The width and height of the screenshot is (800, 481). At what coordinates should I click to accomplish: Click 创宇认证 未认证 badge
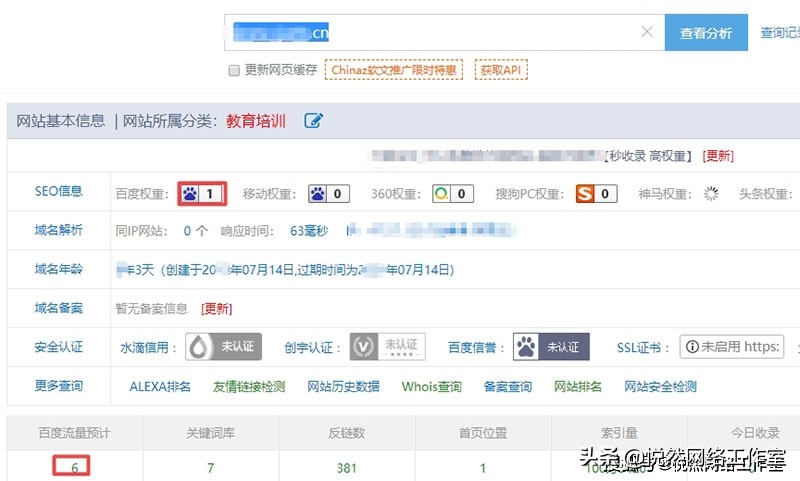coord(387,347)
